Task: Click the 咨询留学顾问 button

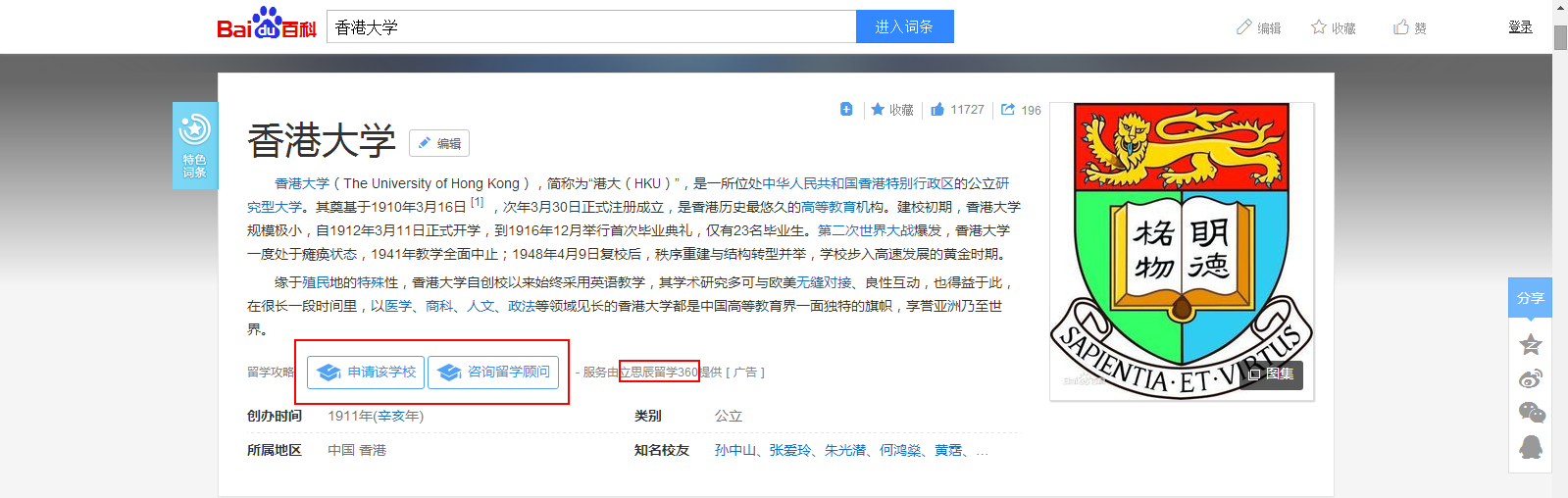Action: point(493,373)
